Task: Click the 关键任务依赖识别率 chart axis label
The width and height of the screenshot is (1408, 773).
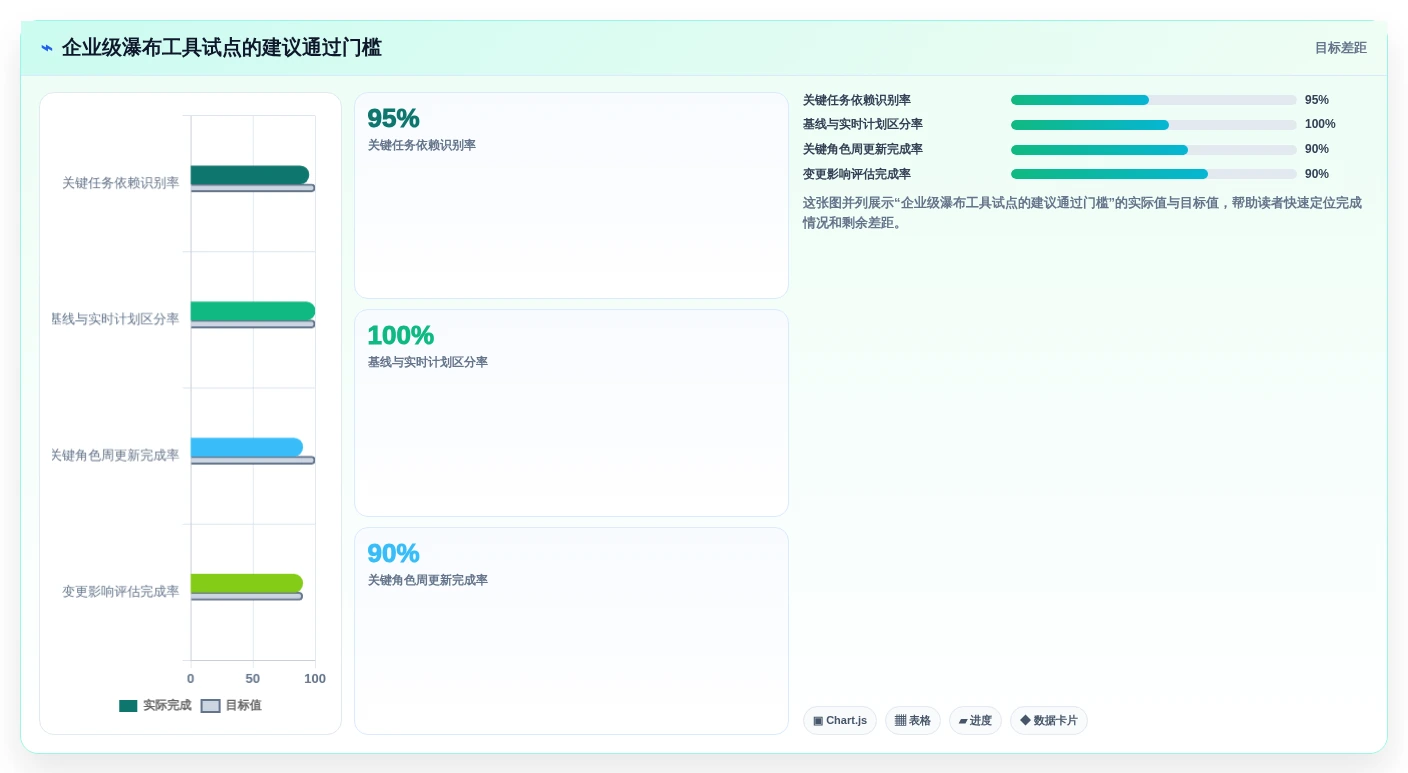Action: (121, 183)
